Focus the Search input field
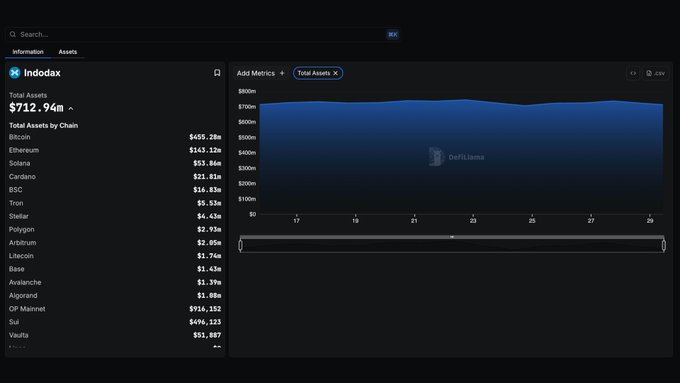The height and width of the screenshot is (383, 680). 203,34
